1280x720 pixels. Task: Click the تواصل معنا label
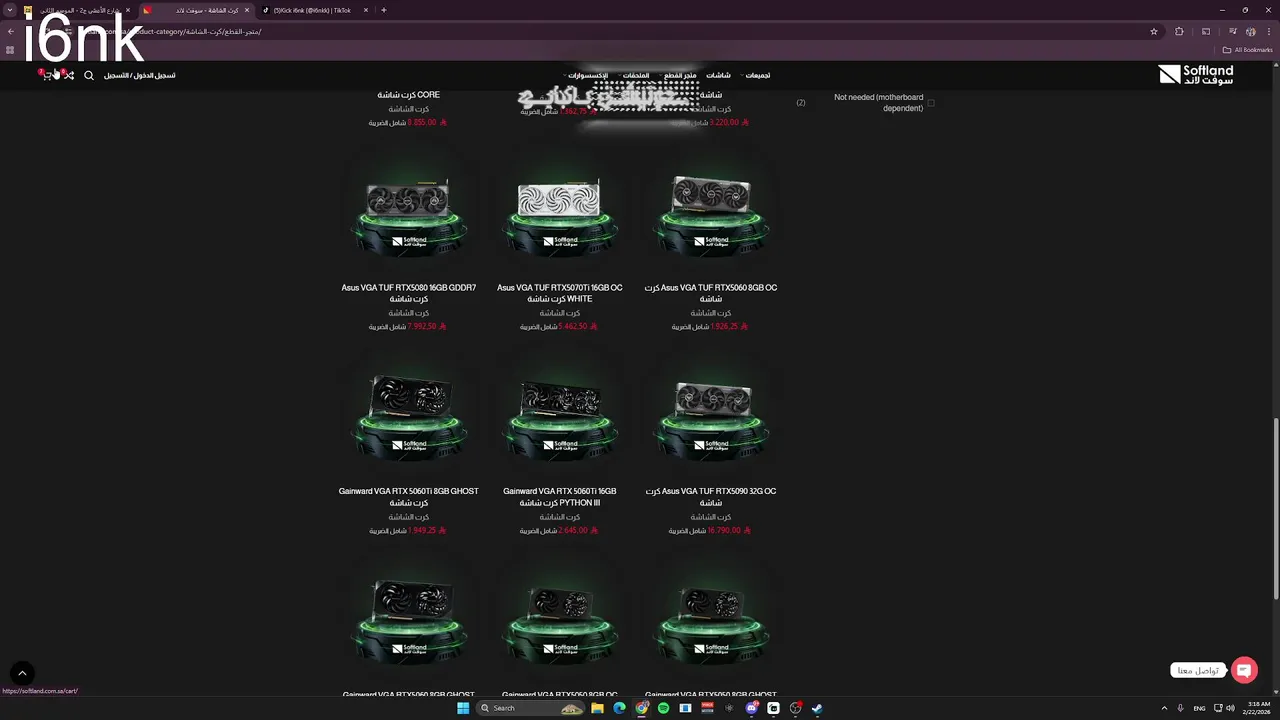[x=1198, y=670]
